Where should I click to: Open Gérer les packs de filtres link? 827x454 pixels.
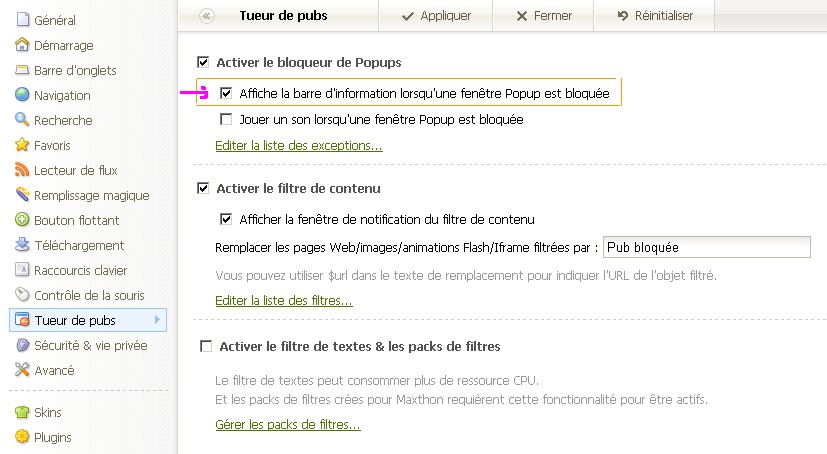coord(287,424)
